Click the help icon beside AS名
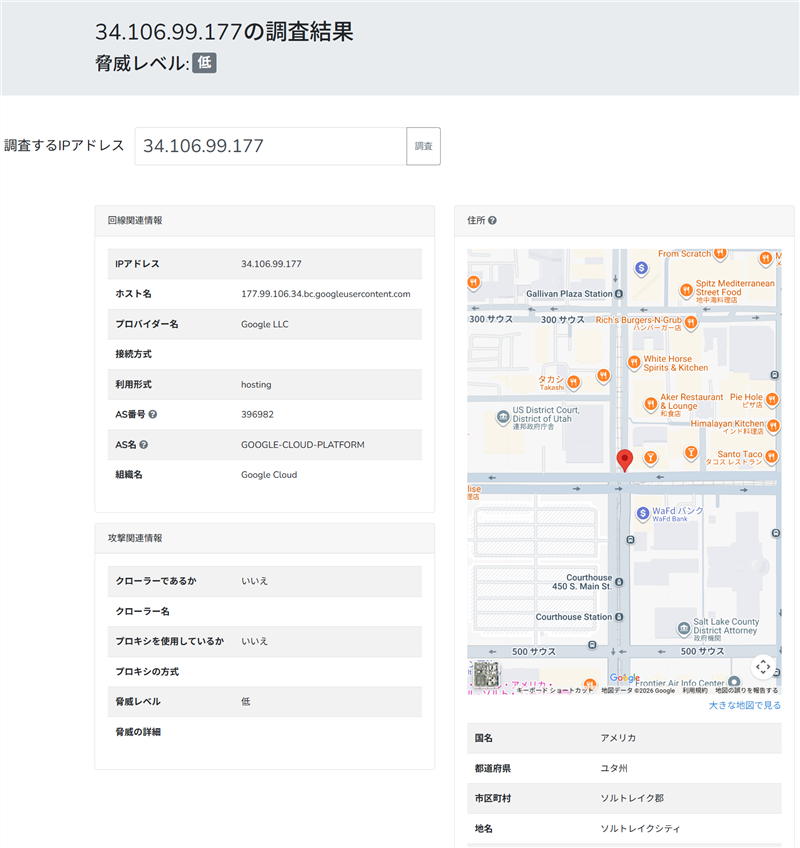This screenshot has height=848, width=800. click(144, 444)
